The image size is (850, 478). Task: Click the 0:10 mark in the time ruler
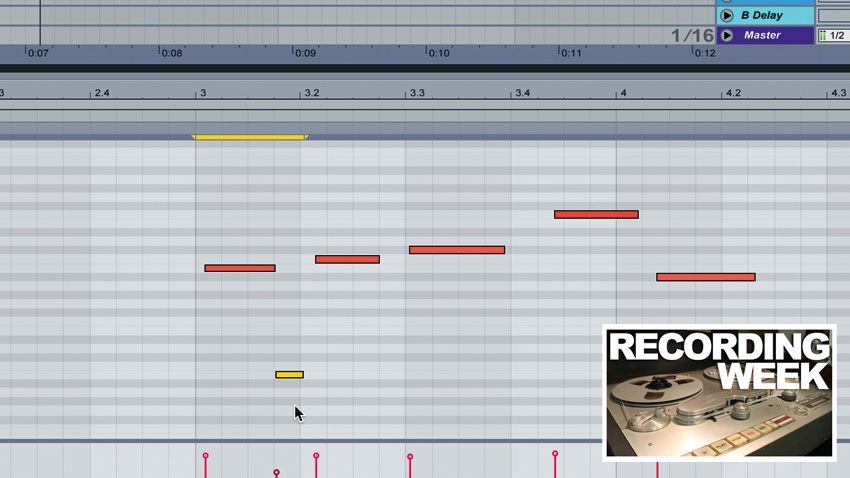pyautogui.click(x=438, y=52)
